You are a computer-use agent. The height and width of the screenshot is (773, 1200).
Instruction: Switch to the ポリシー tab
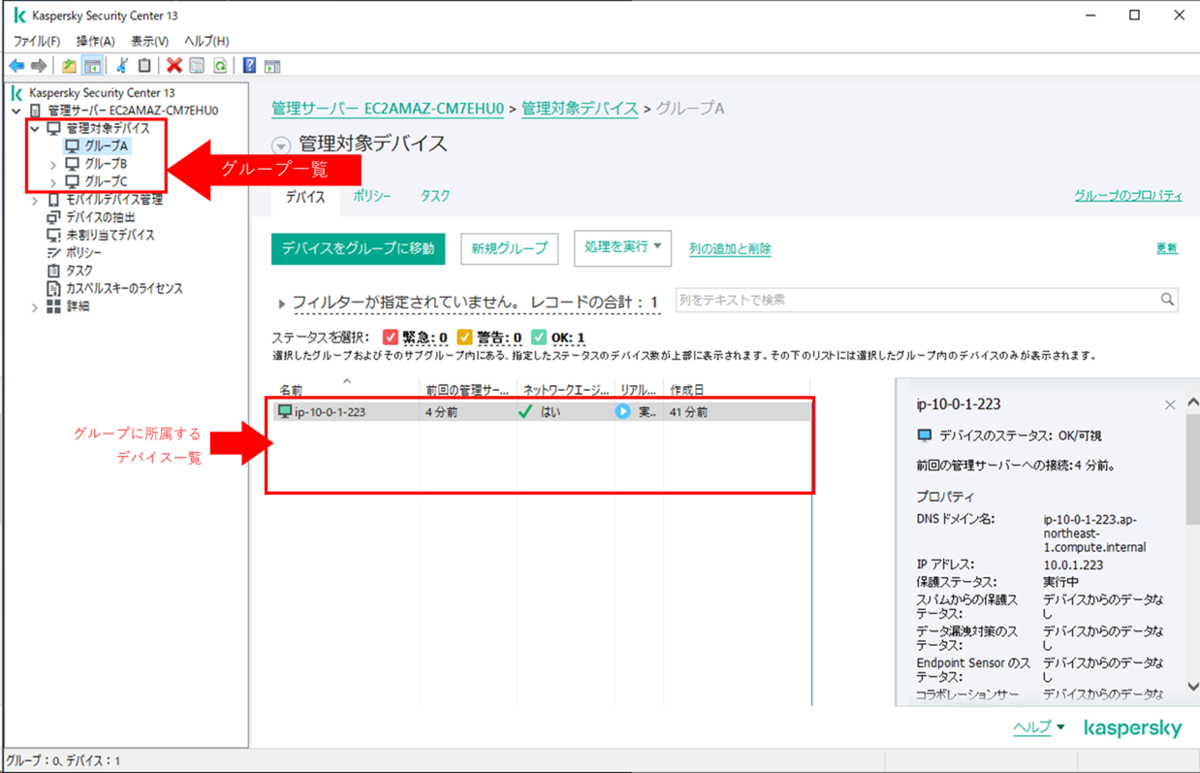pos(372,197)
